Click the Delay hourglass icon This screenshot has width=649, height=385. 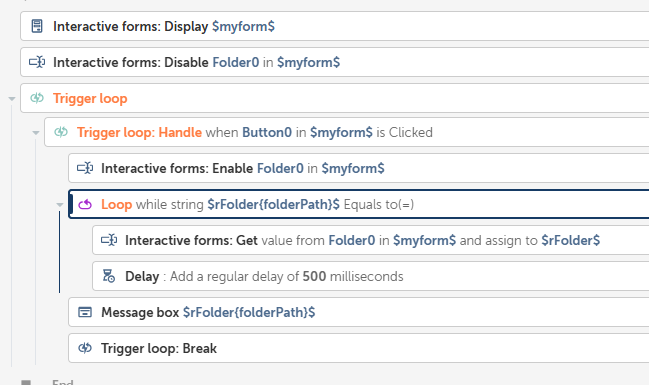[x=108, y=276]
